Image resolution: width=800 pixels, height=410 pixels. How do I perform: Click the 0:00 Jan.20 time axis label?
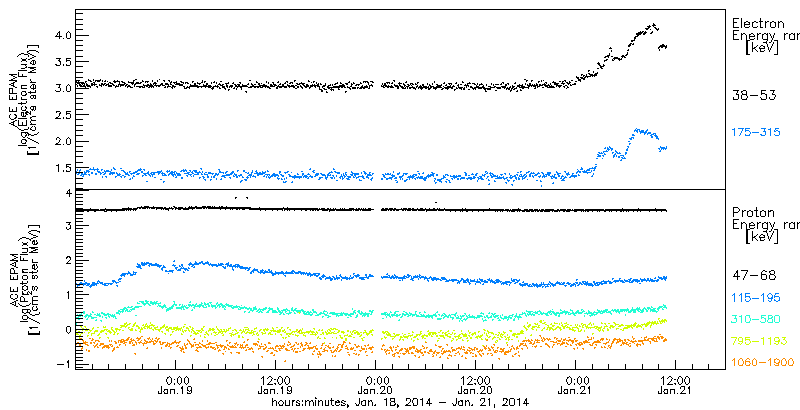coord(376,385)
